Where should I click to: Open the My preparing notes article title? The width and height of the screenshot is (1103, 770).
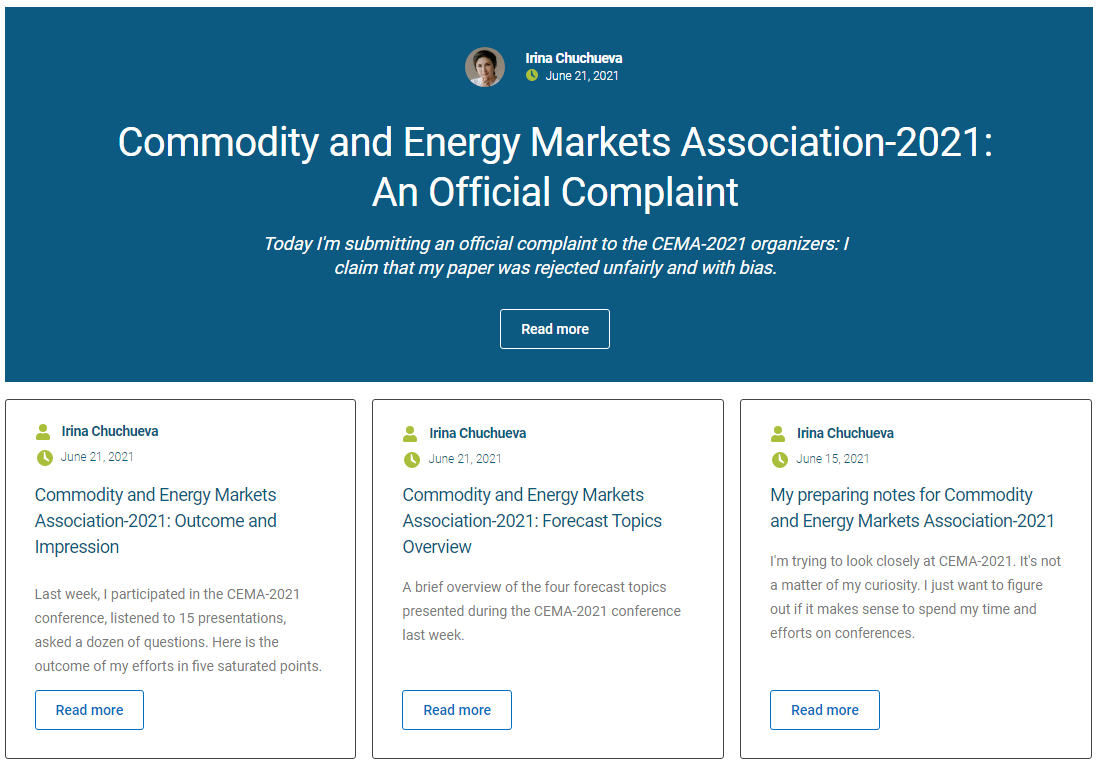[x=912, y=508]
